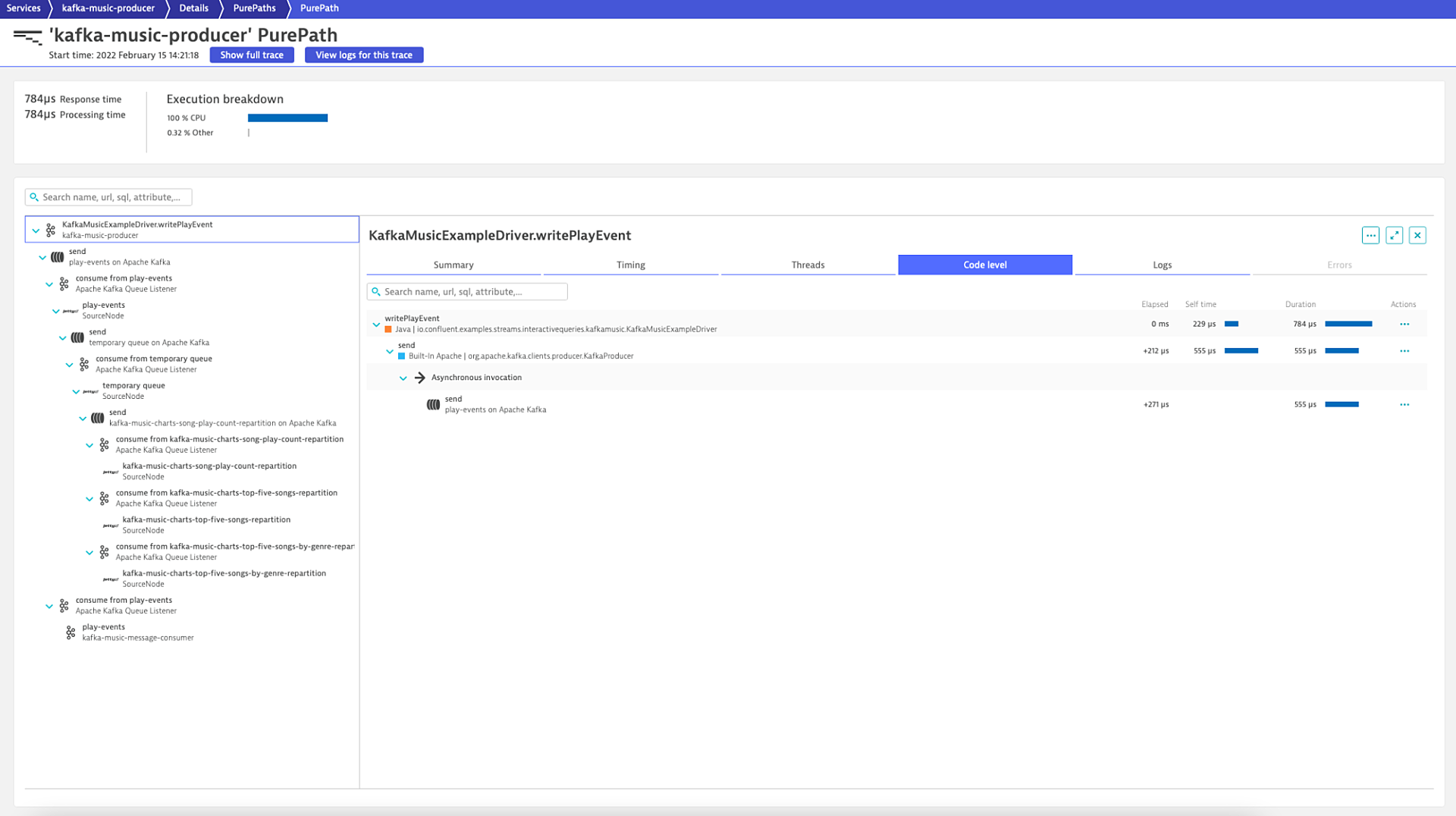Viewport: 1456px width, 816px height.
Task: Click the Kafka topic icon beside 'send play-events'
Action: point(57,257)
